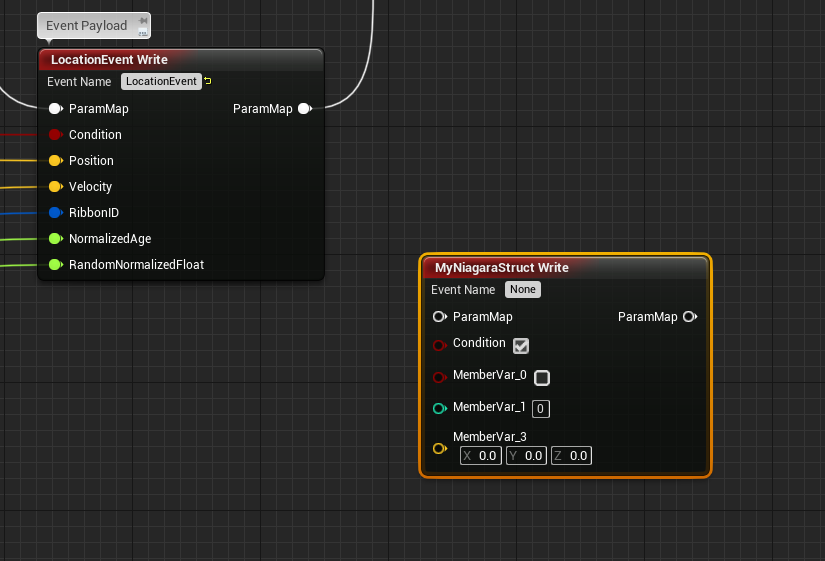Click the Event Payload comment text
Viewport: 825px width, 561px height.
[86, 26]
